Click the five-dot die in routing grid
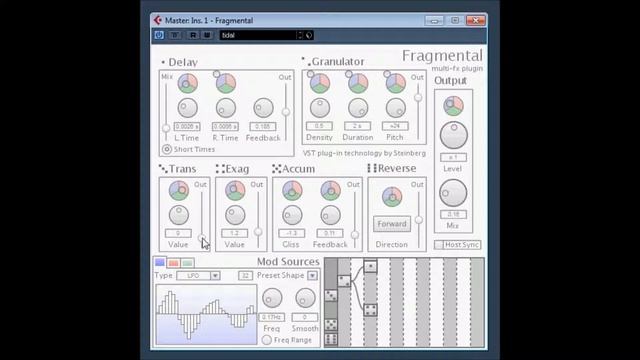Screen dimensions: 640x360 tap(331, 325)
